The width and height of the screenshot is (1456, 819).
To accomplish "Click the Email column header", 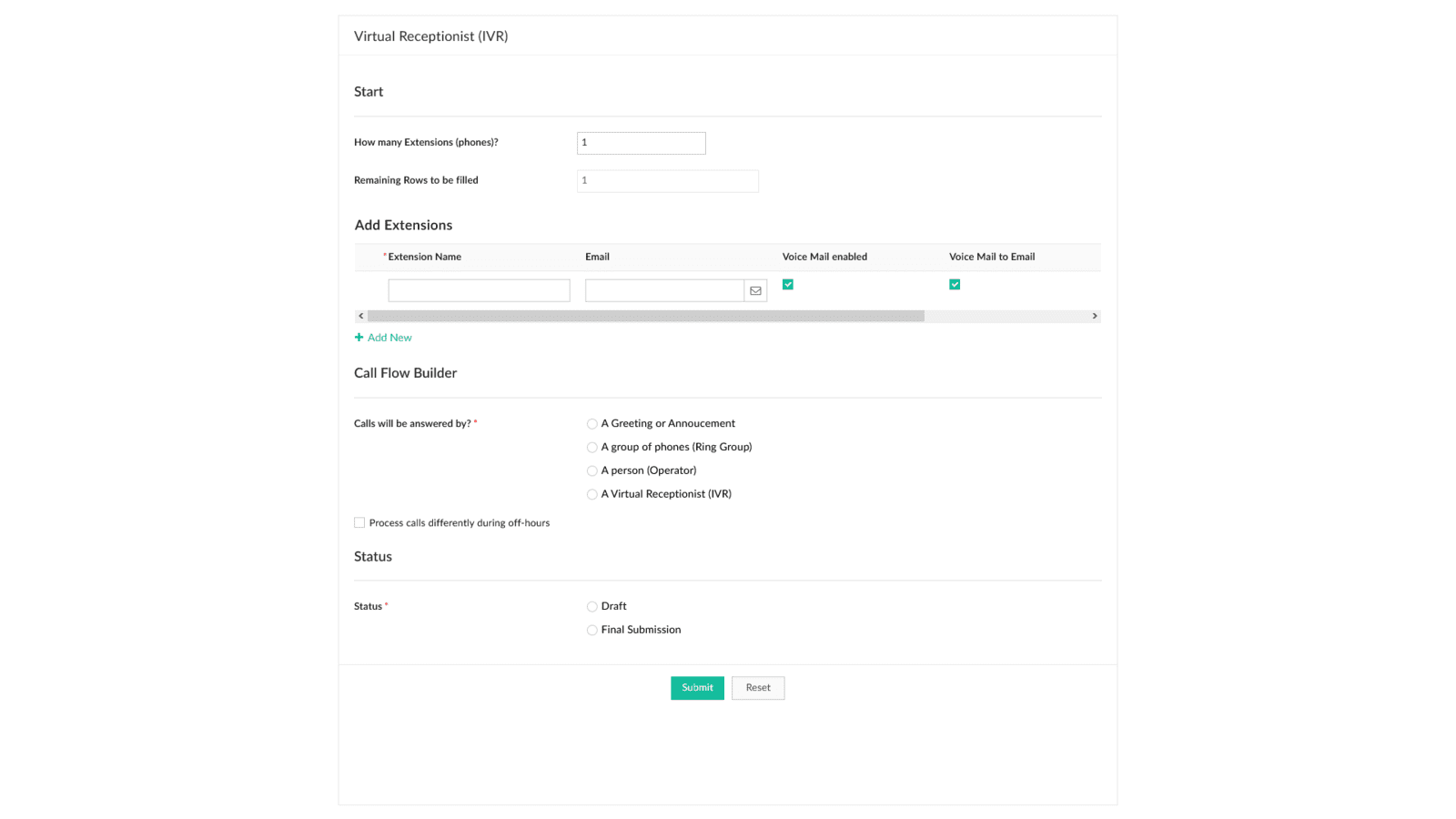I will pos(597,258).
